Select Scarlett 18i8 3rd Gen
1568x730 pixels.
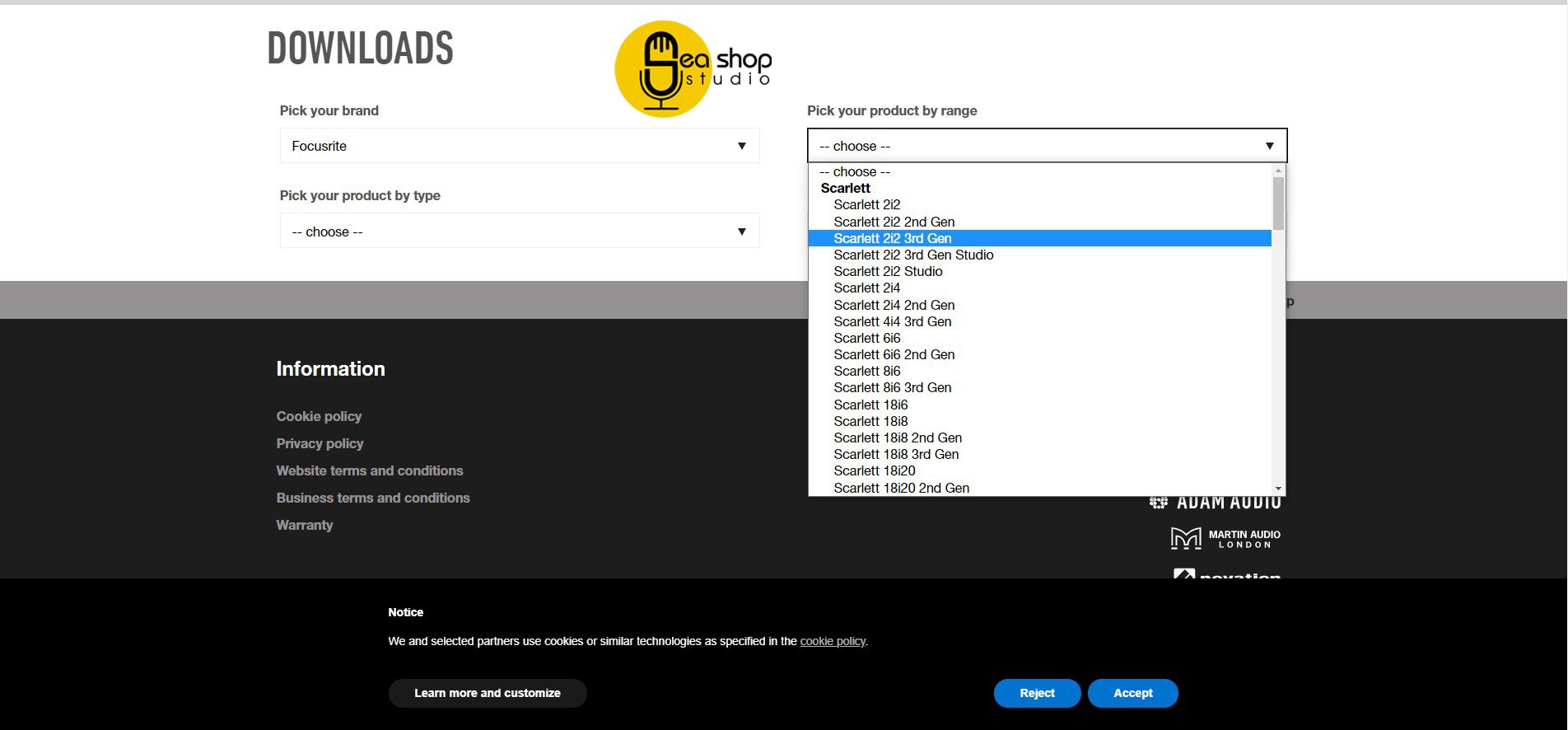pyautogui.click(x=1040, y=454)
